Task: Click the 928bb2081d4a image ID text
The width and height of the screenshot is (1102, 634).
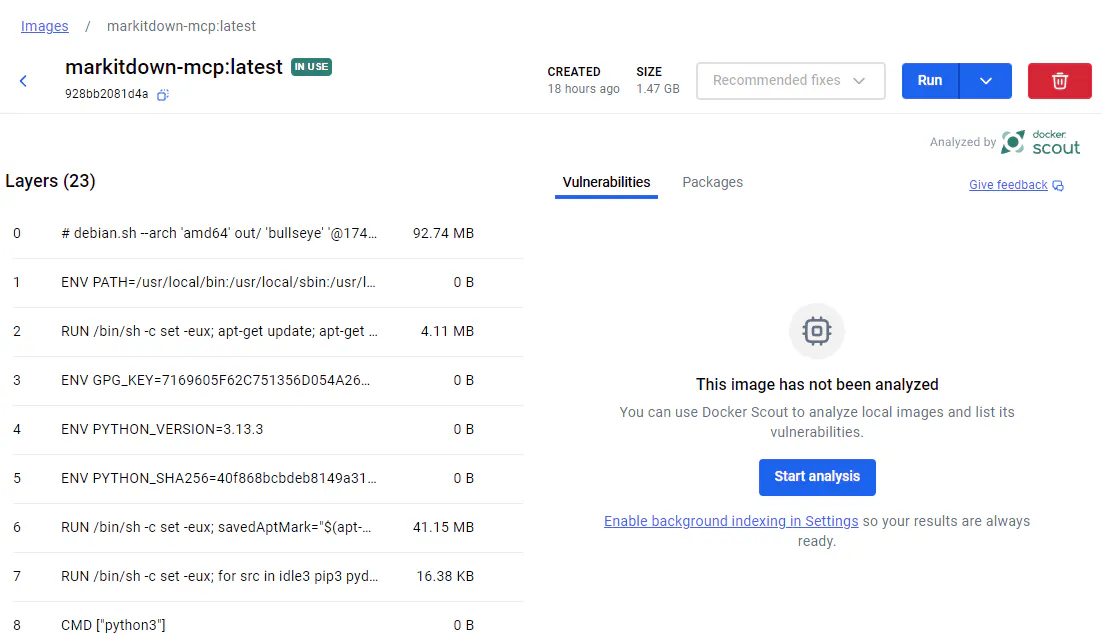Action: (106, 94)
